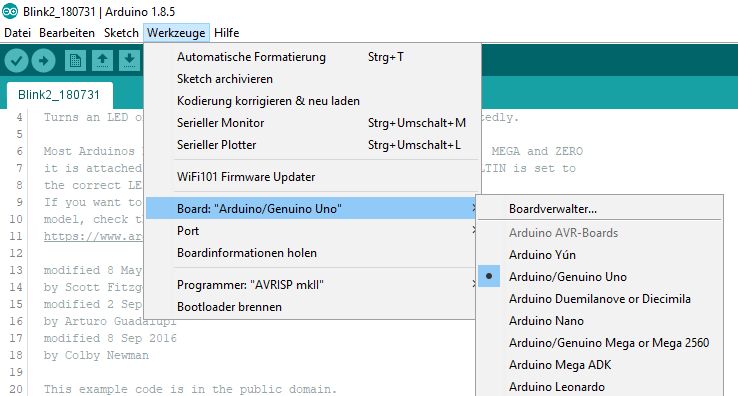Click line number 12 in gutter
738x396 pixels.
click(16, 253)
